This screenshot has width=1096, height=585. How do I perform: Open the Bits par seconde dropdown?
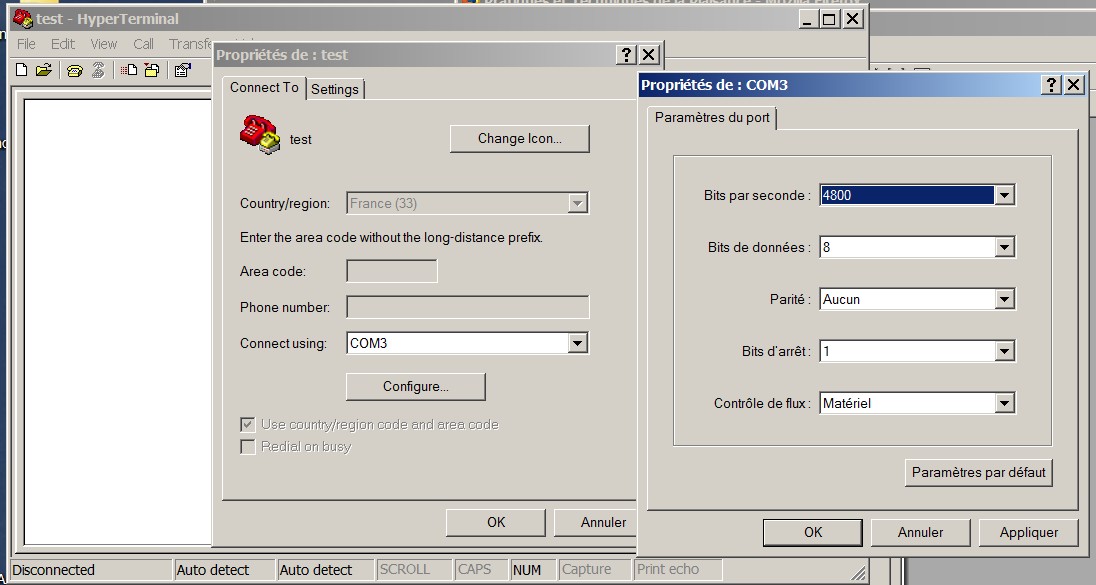(x=1004, y=195)
